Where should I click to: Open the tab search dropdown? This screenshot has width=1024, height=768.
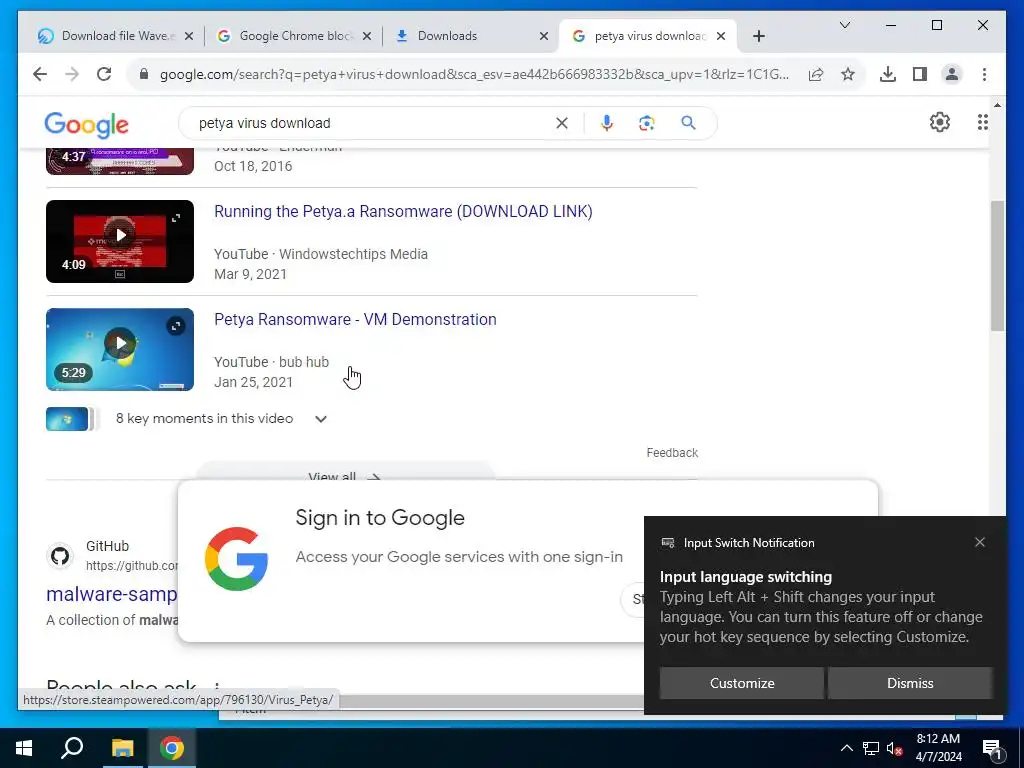click(844, 25)
